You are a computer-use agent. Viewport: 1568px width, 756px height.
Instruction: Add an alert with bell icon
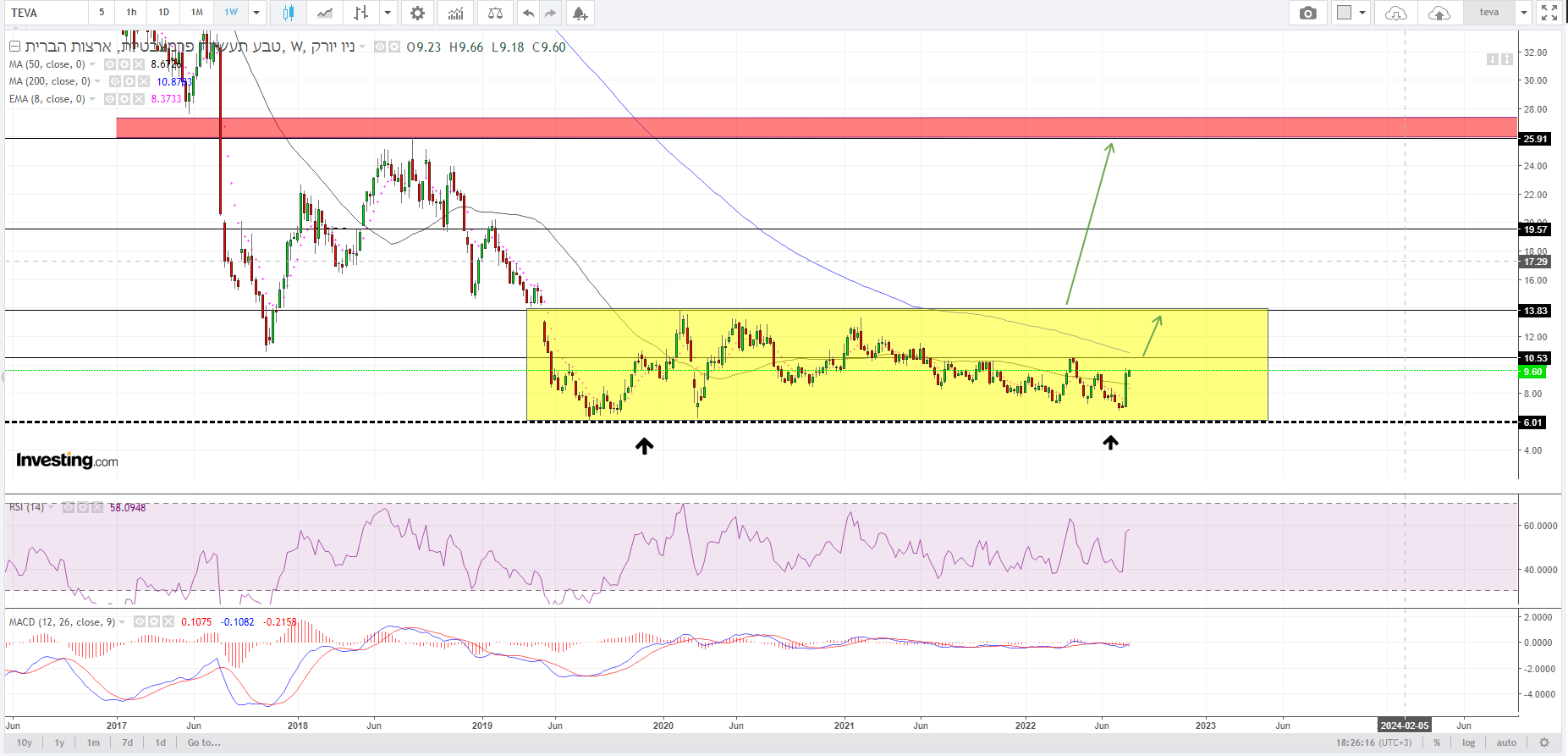580,13
